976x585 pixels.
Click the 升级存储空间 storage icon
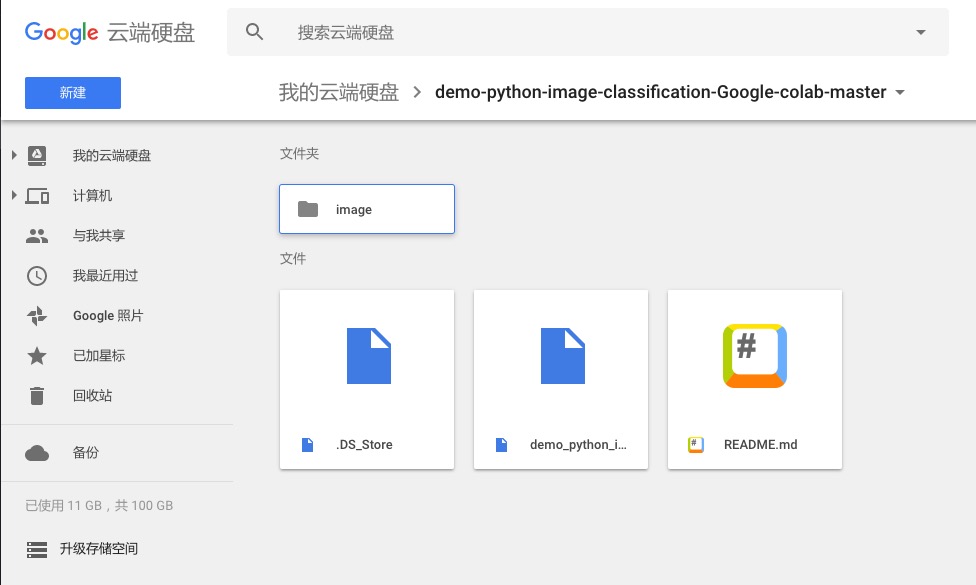point(37,549)
